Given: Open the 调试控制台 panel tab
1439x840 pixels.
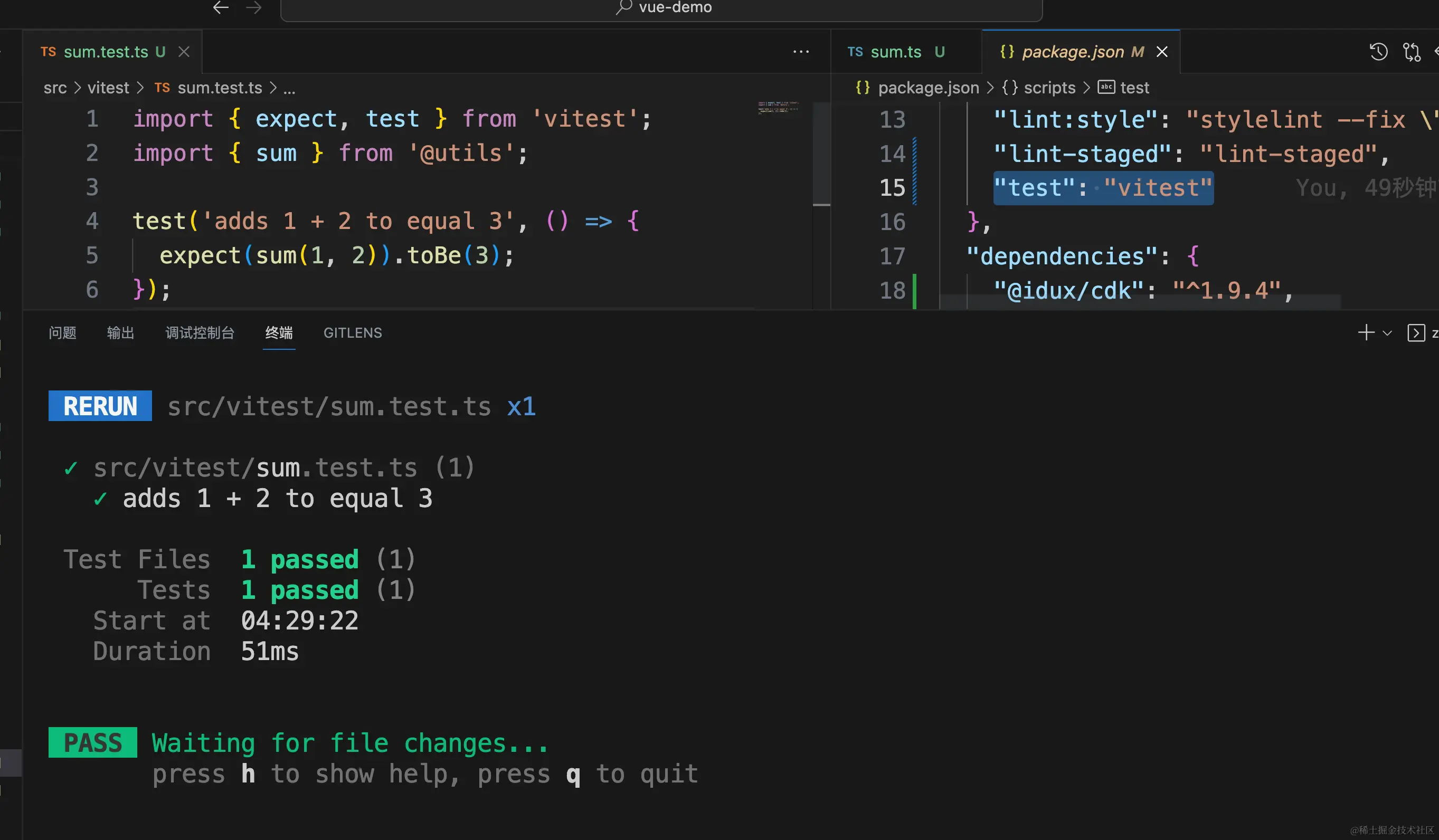Looking at the screenshot, I should [x=200, y=333].
